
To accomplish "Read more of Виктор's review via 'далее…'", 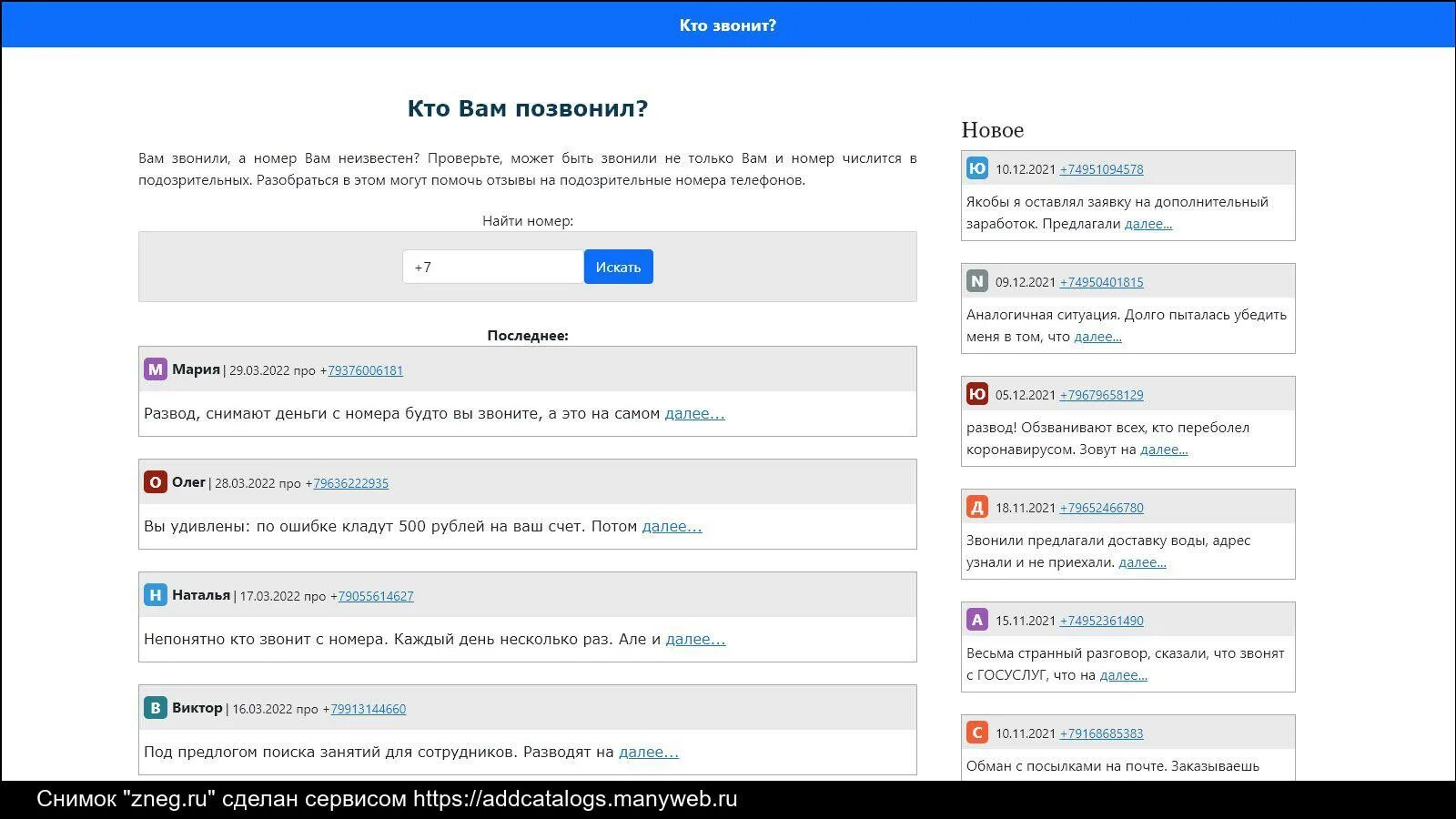I will point(649,752).
